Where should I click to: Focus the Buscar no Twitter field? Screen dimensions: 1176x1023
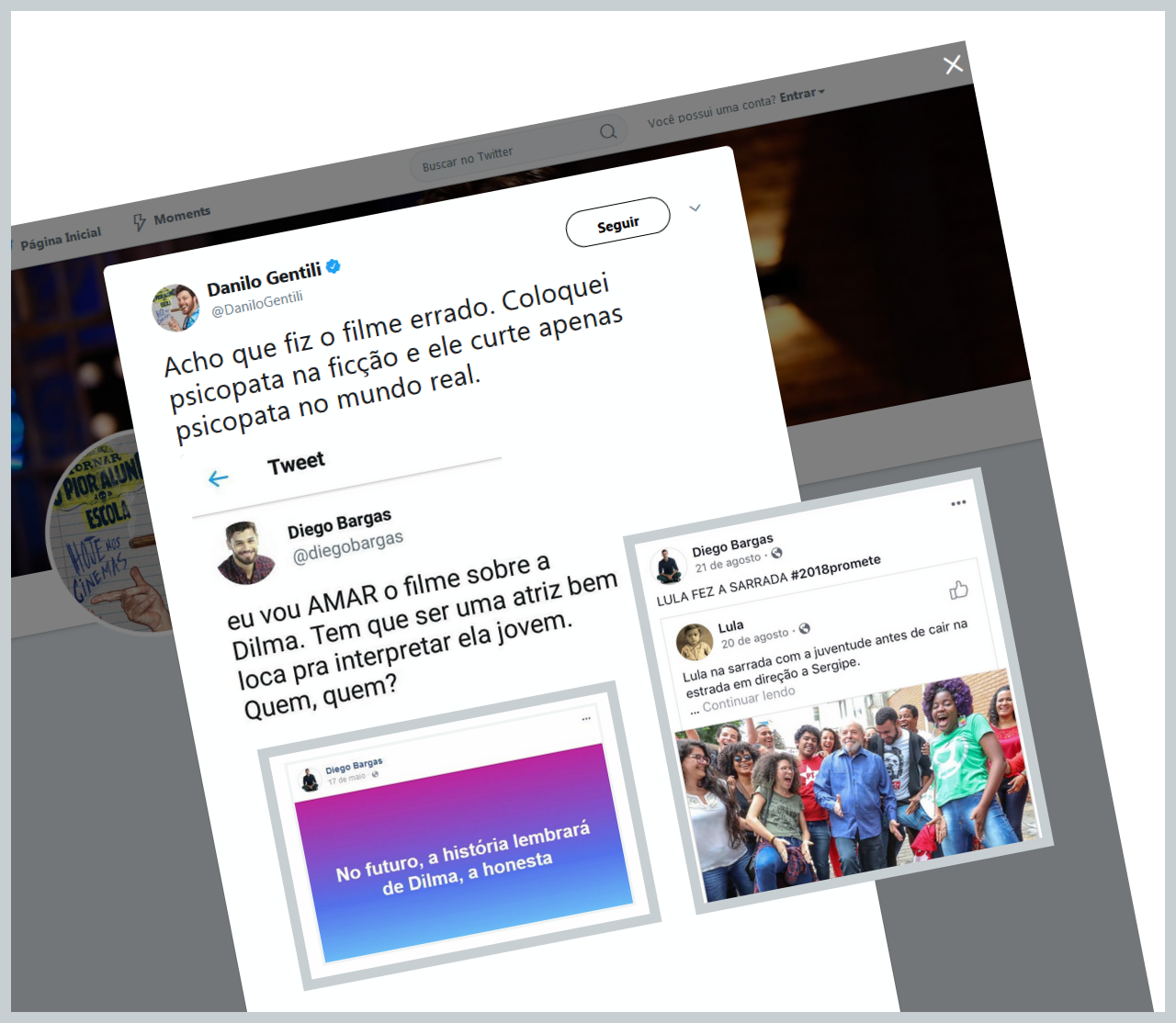point(518,147)
